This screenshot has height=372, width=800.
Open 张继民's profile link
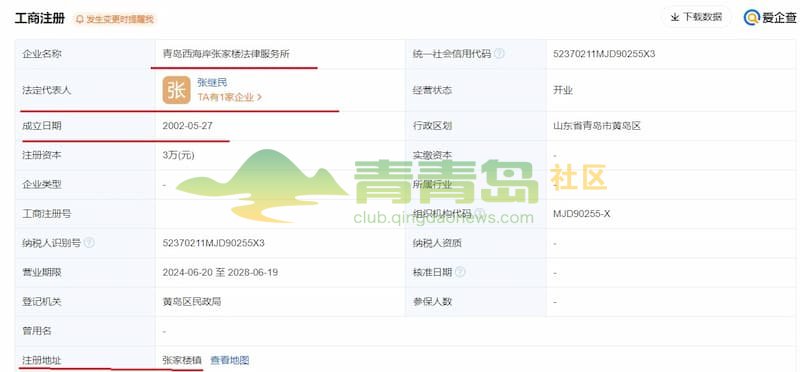click(x=212, y=82)
